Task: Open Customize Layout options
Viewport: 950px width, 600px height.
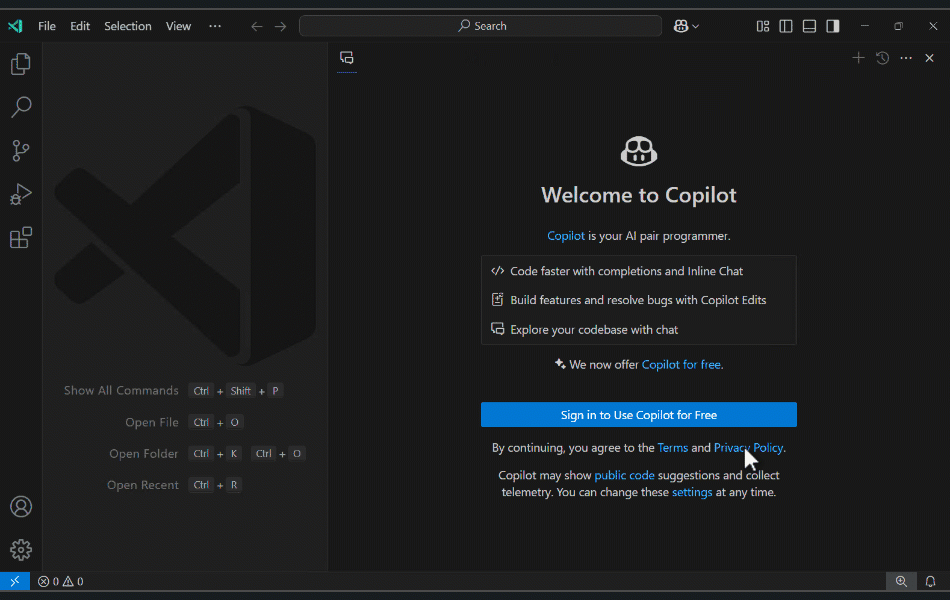Action: pyautogui.click(x=762, y=26)
